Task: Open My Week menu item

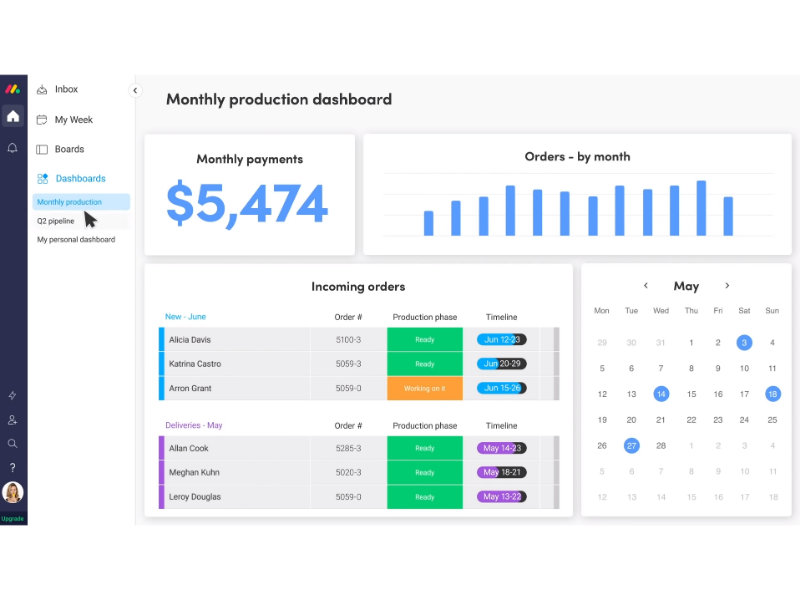Action: point(73,120)
